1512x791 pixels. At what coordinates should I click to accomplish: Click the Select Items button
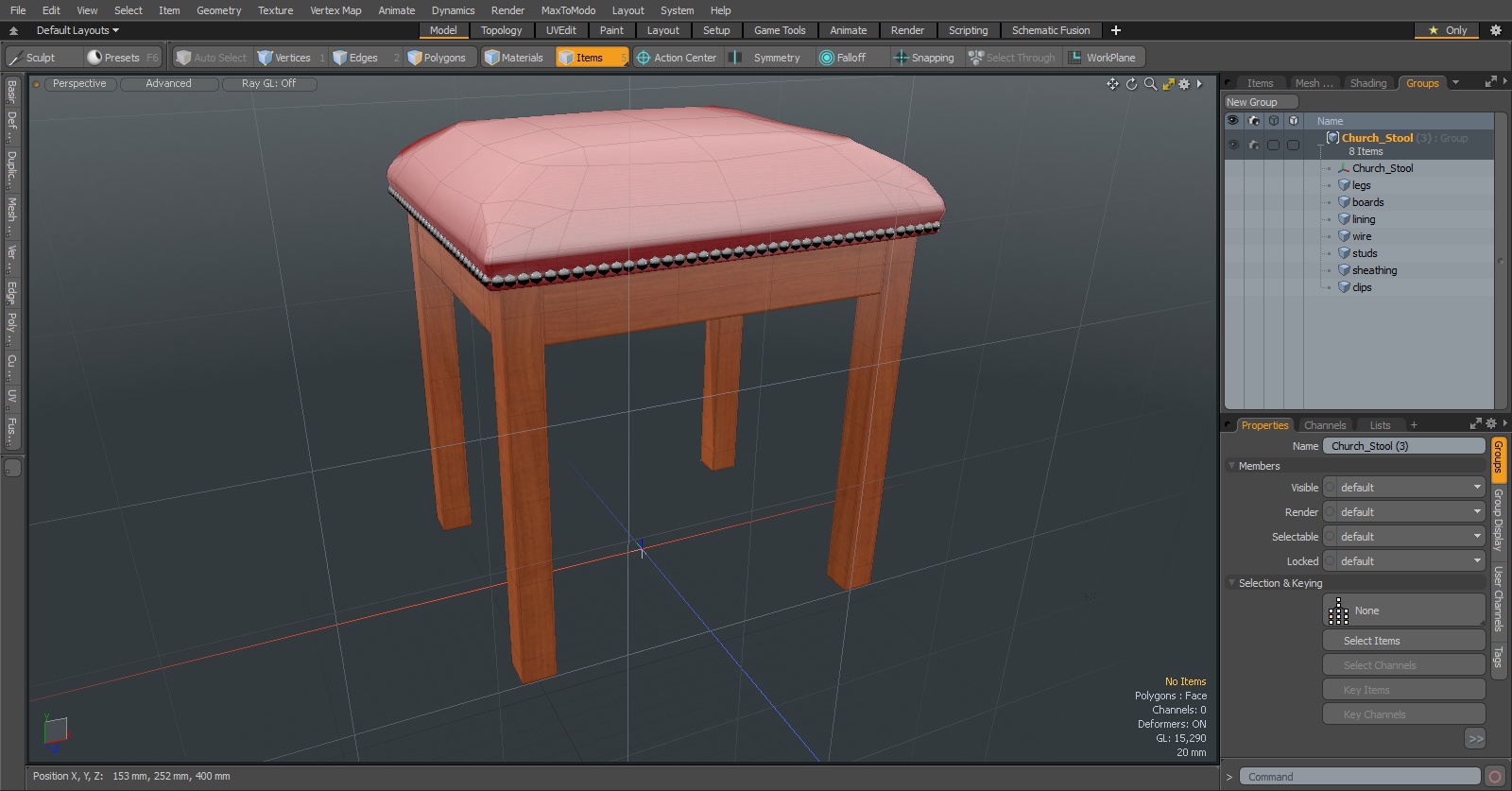(1403, 641)
